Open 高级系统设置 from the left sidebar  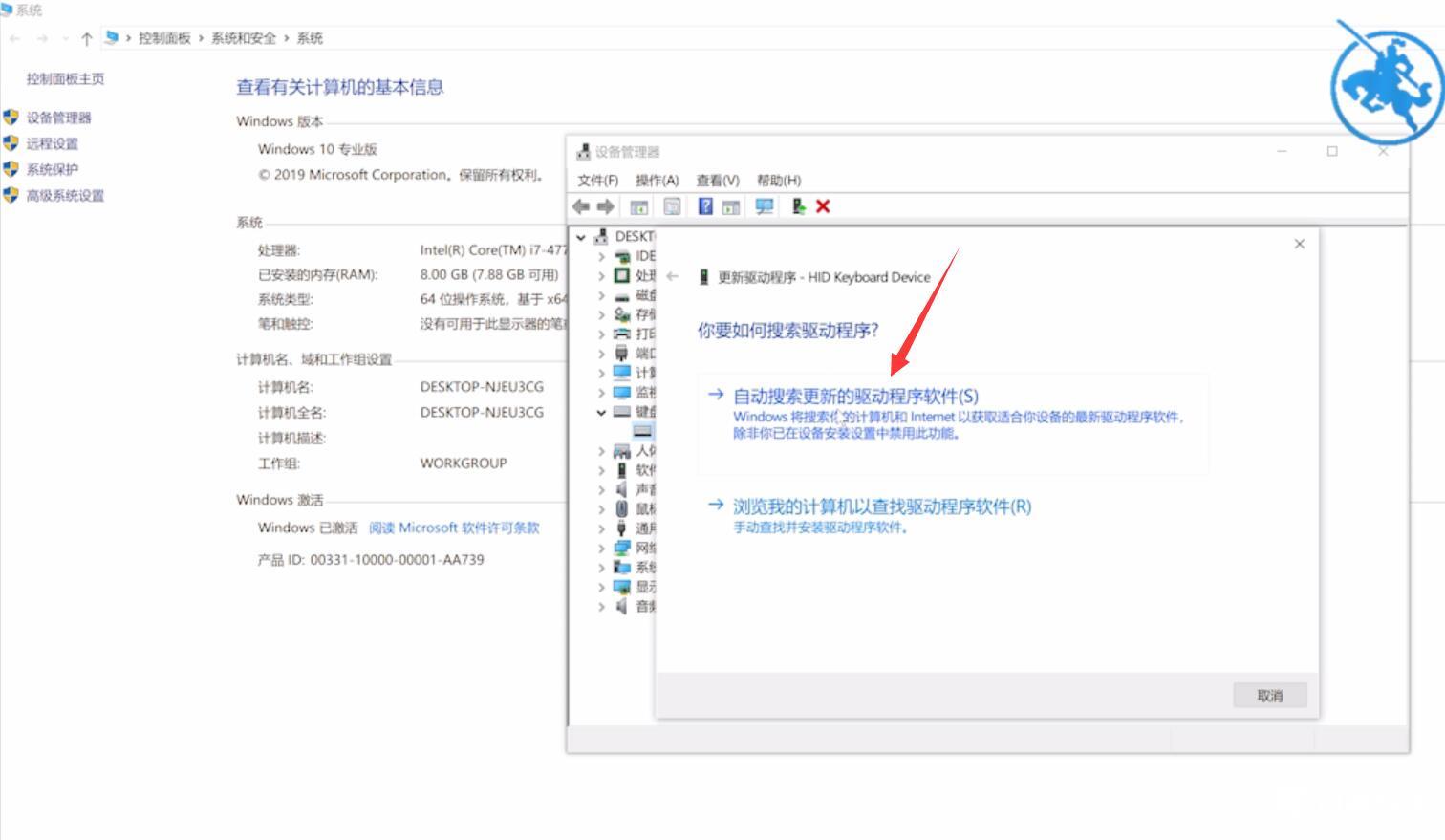click(65, 195)
